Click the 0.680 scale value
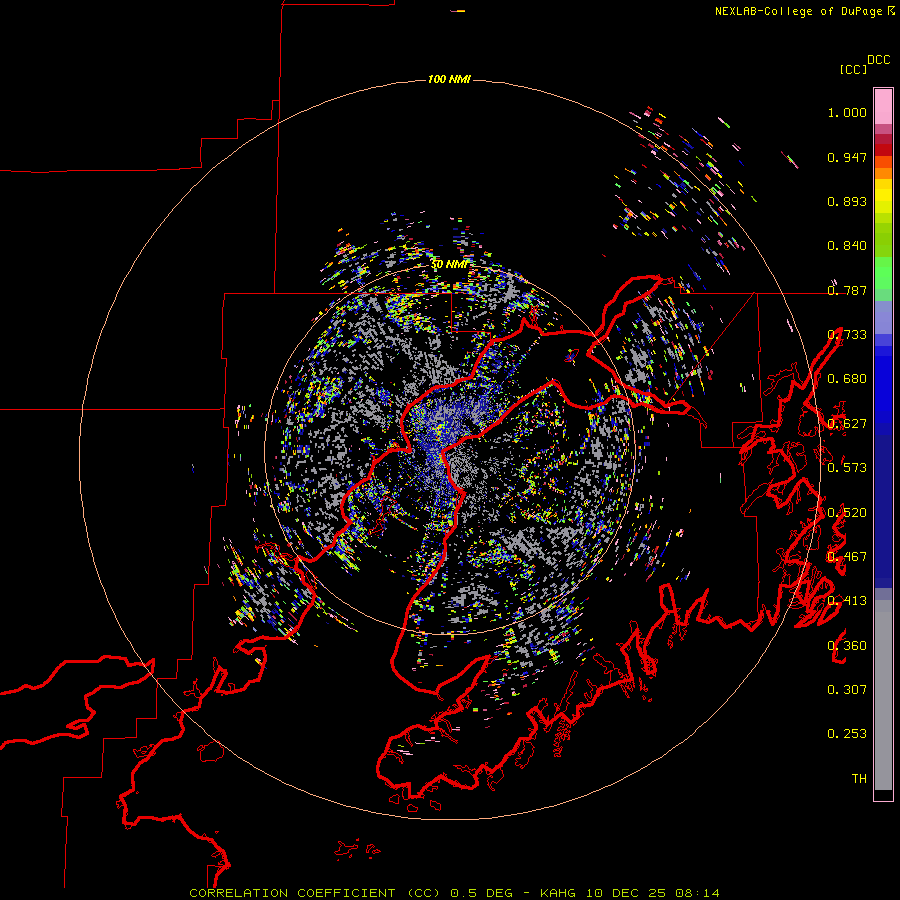 [x=847, y=379]
